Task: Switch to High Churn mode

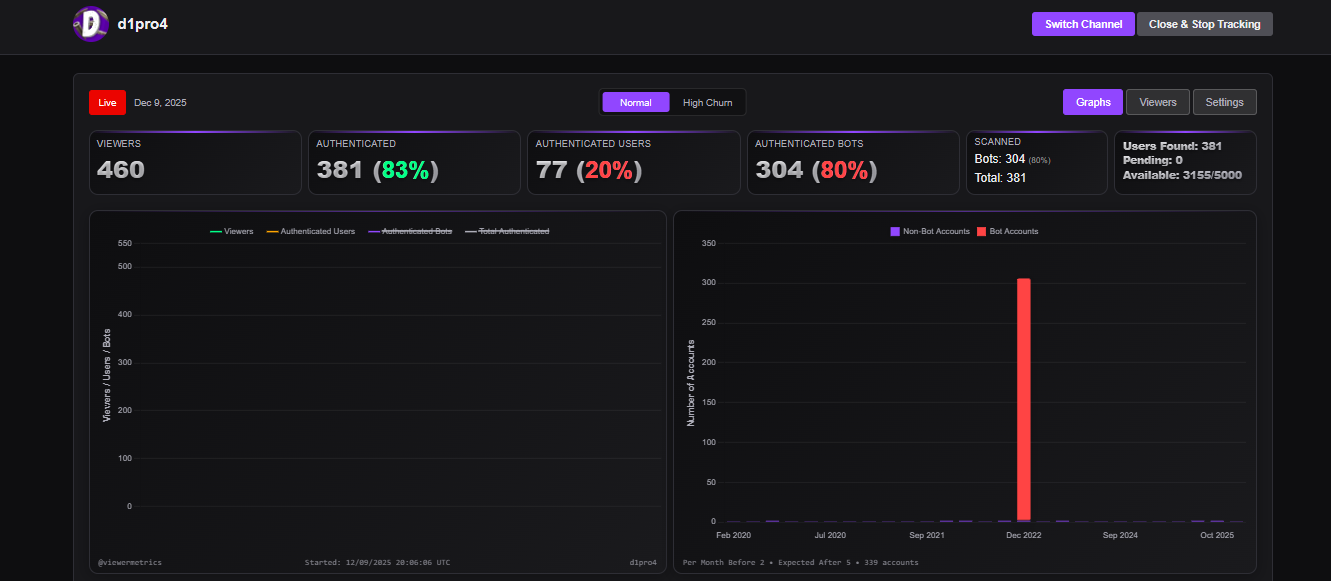Action: (x=707, y=102)
